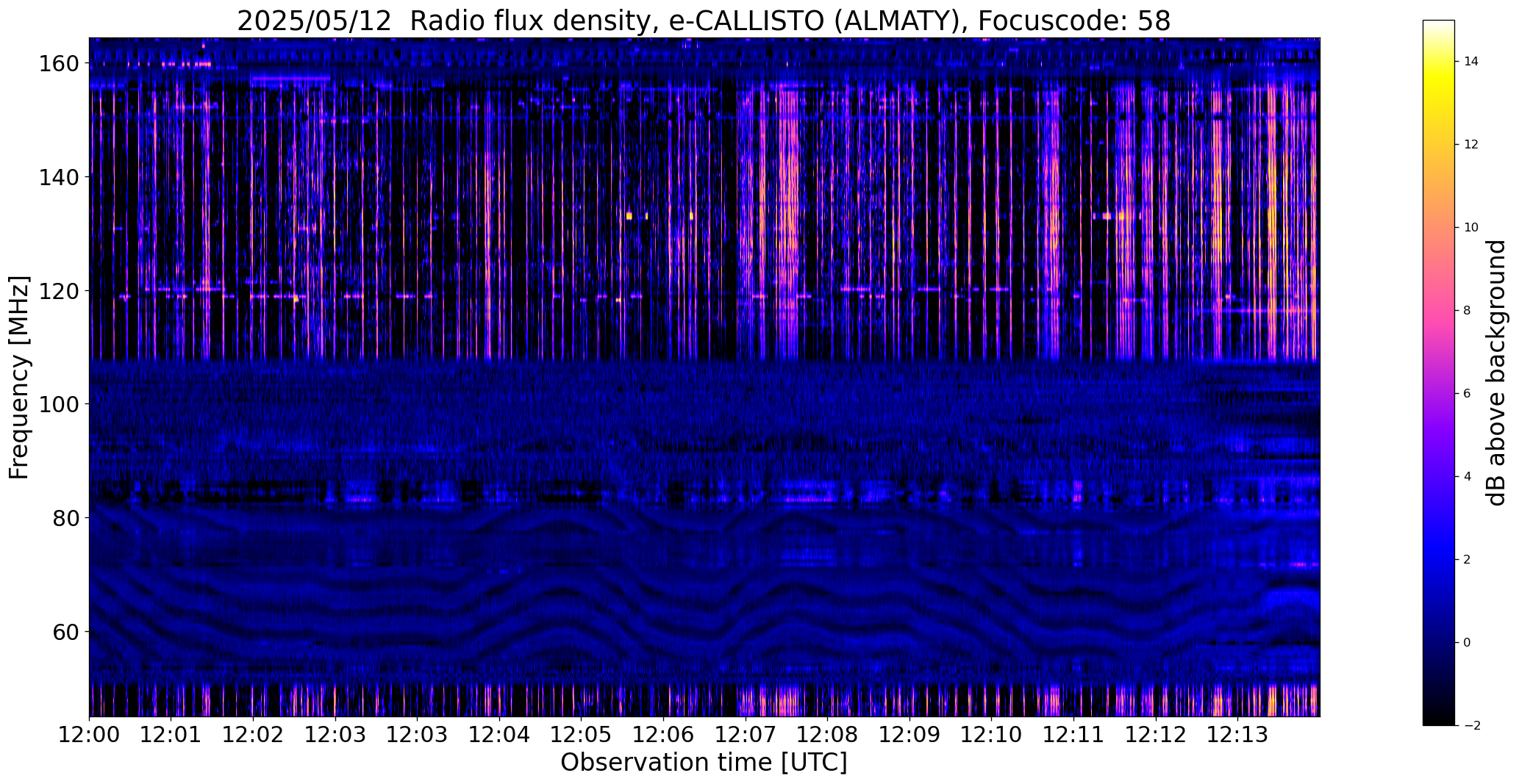Click the x-axis tick label 12:09
The image size is (1519, 784).
[x=909, y=735]
